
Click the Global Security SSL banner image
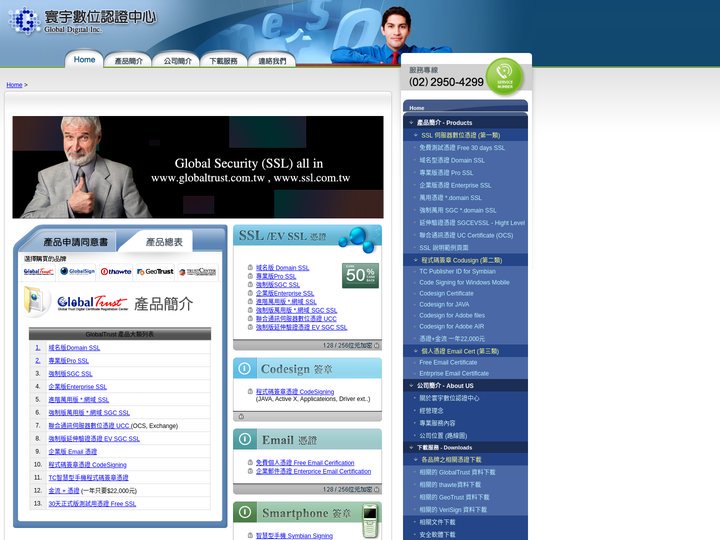[198, 167]
